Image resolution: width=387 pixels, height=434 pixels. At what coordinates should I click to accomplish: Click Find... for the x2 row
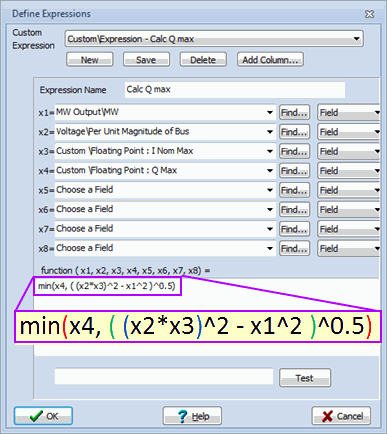(x=294, y=132)
